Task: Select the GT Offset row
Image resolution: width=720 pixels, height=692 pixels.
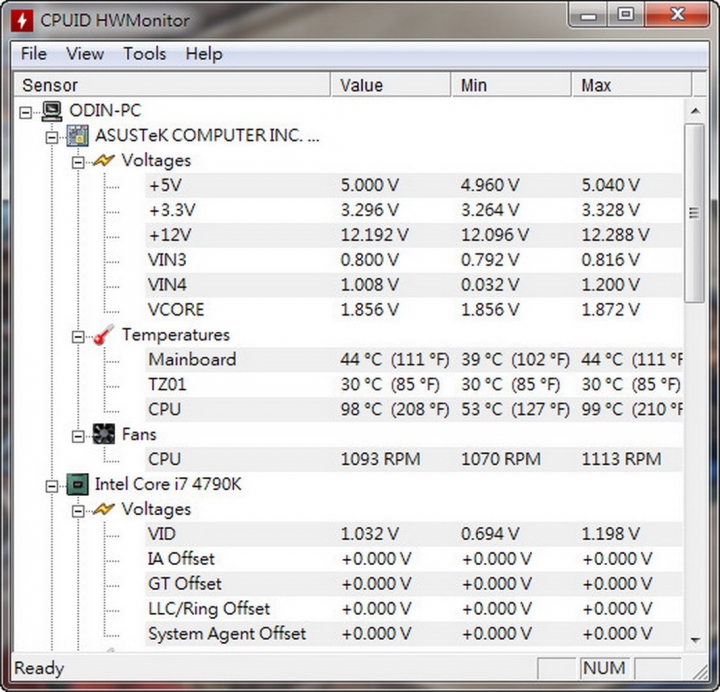Action: pos(414,584)
